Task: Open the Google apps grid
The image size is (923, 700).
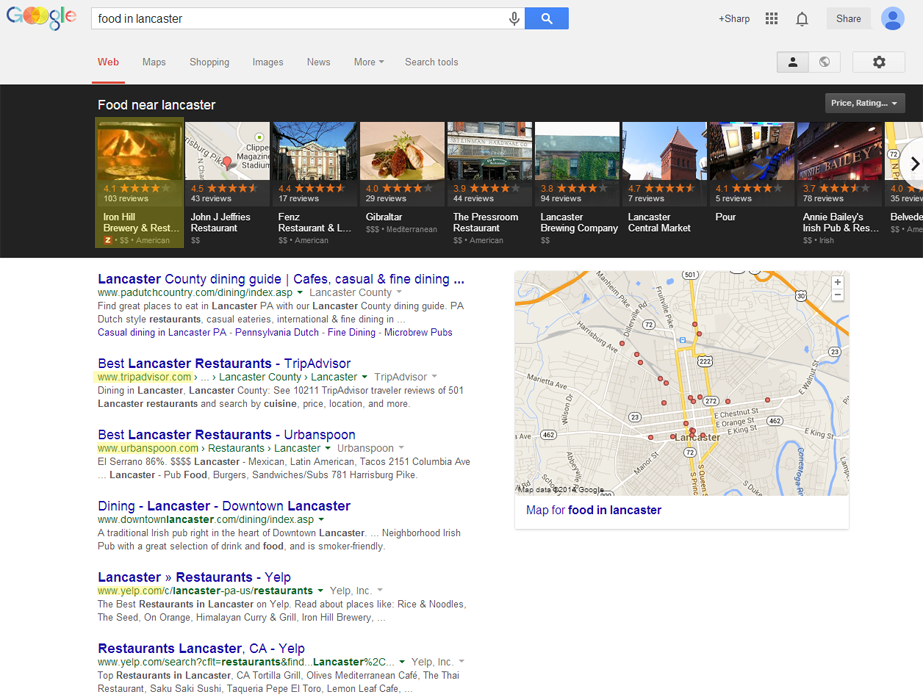Action: click(x=771, y=19)
